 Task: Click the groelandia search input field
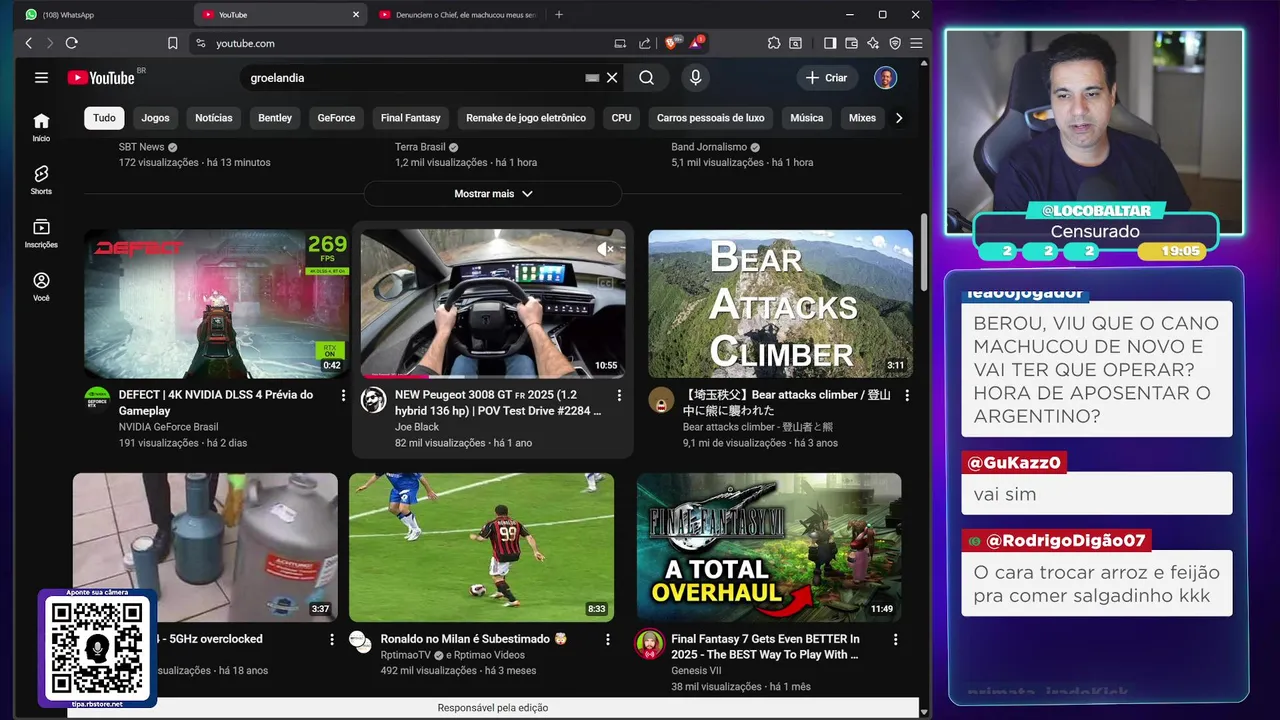click(415, 77)
